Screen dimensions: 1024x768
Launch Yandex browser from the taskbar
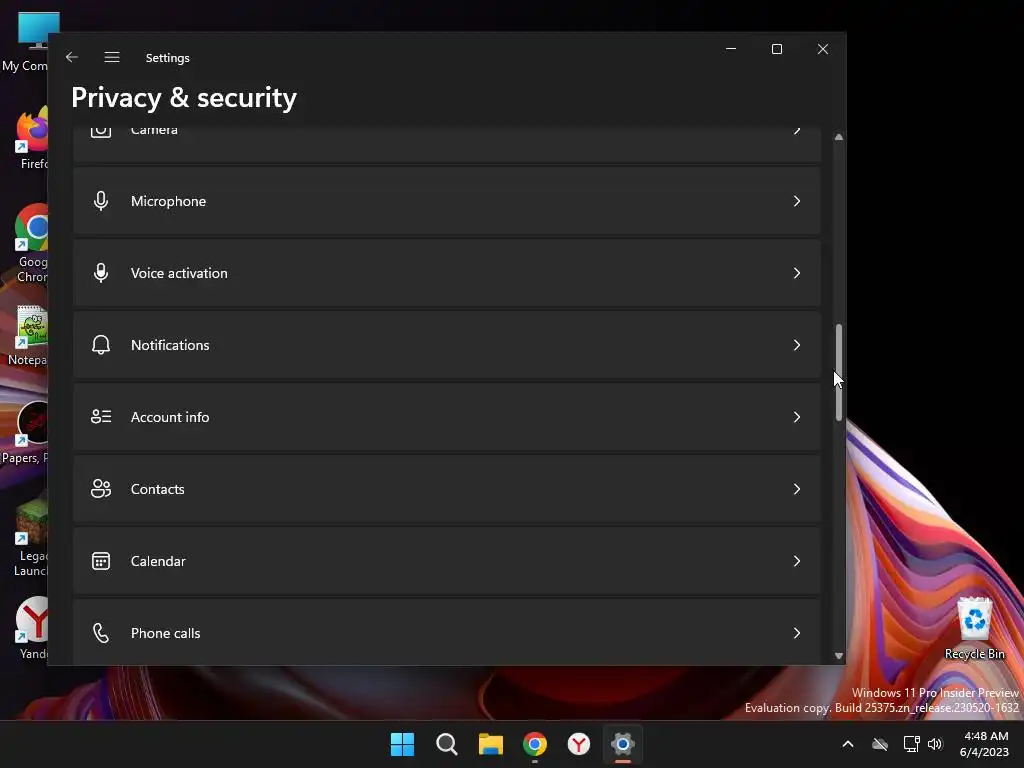click(x=579, y=744)
